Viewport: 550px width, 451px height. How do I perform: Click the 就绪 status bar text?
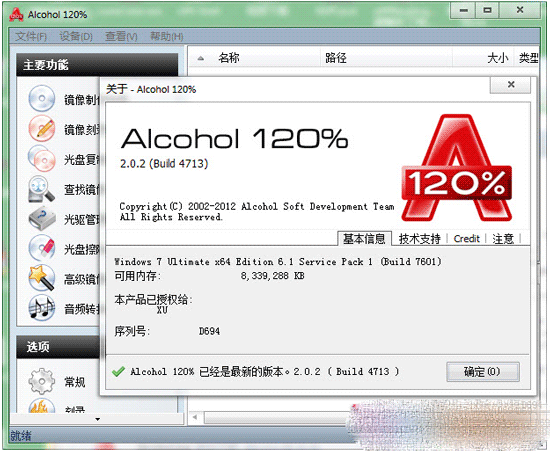[21, 436]
